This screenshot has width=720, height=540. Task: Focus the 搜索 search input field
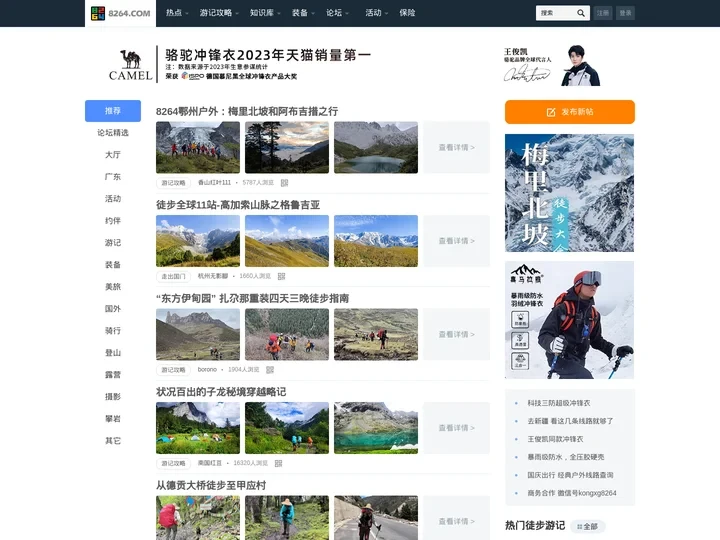(557, 13)
